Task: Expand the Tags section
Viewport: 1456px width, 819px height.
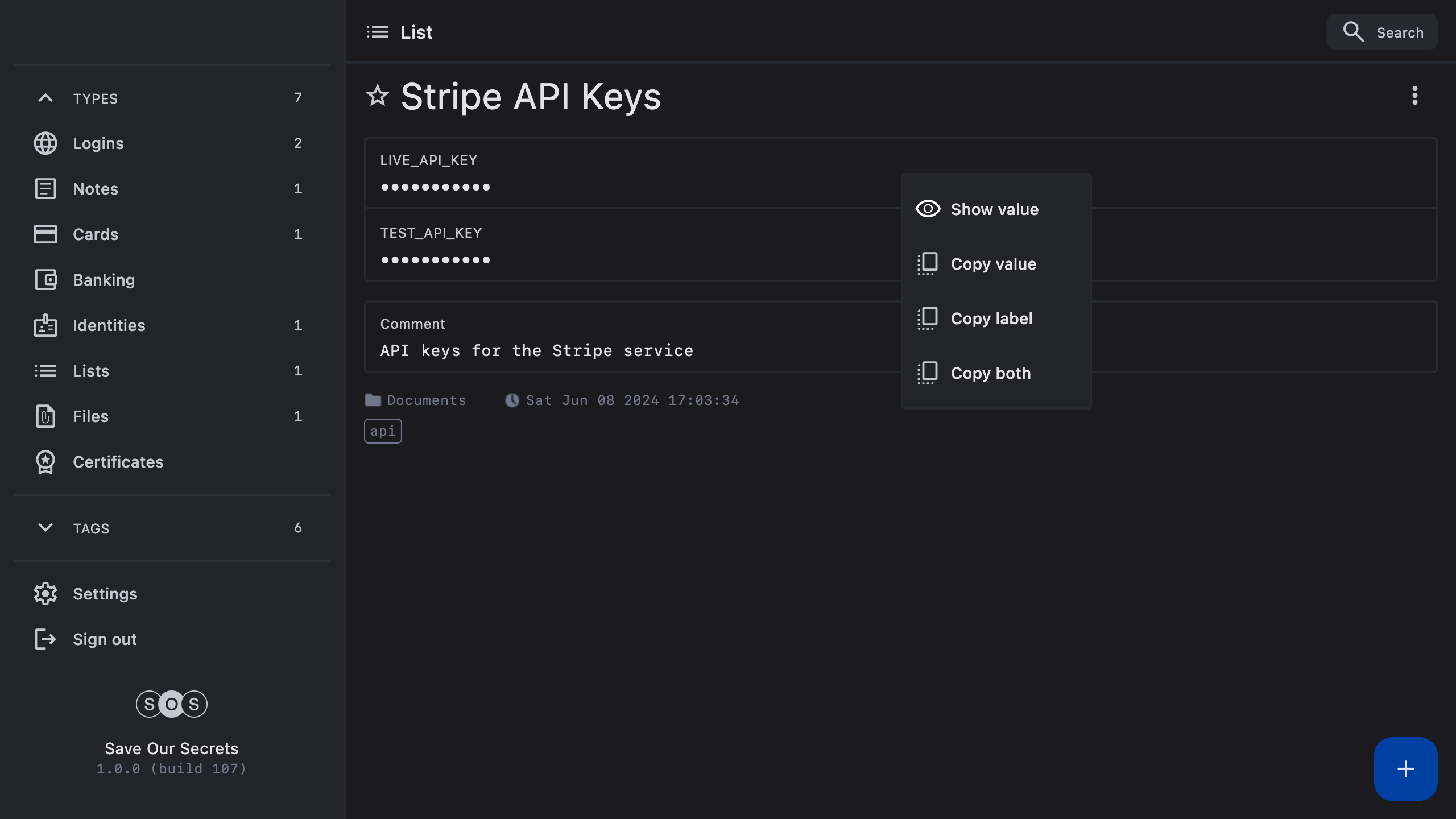Action: 45,528
